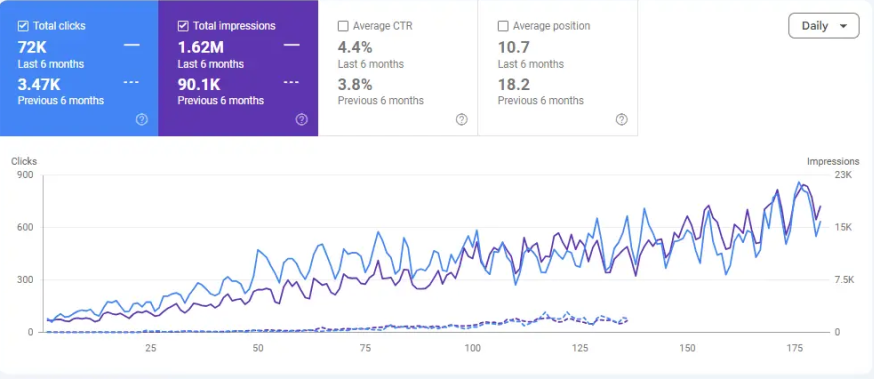Click the 10.7 average position value
The image size is (874, 379).
[513, 47]
